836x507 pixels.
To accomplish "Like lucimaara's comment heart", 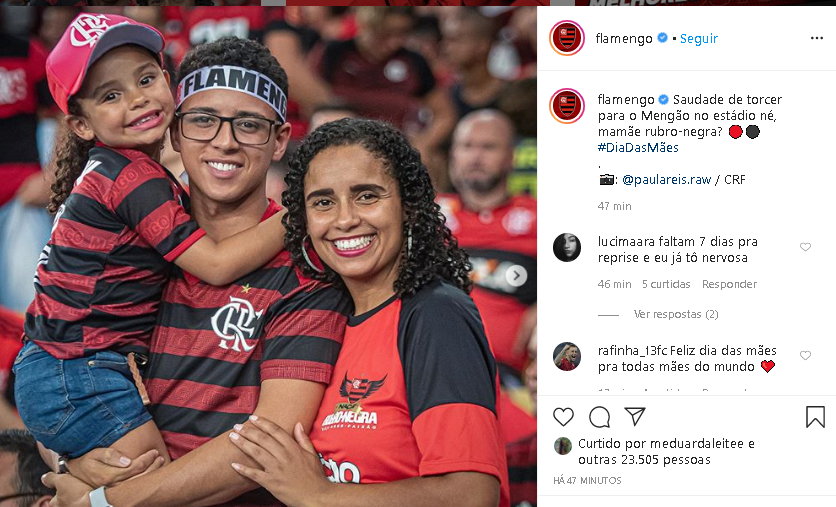I will pyautogui.click(x=805, y=247).
